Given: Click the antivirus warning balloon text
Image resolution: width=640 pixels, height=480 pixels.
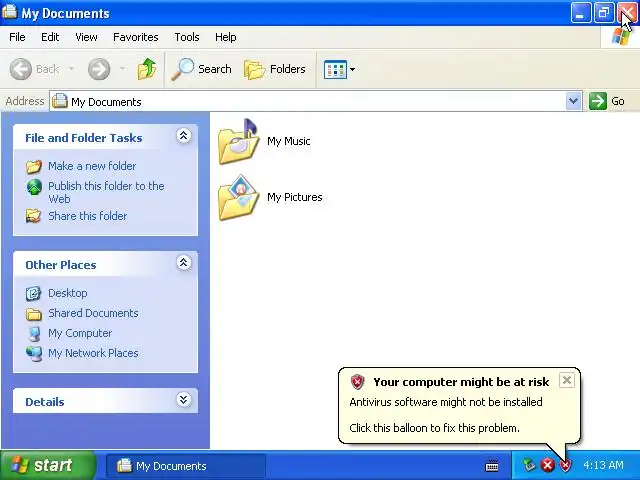Looking at the screenshot, I should (446, 402).
